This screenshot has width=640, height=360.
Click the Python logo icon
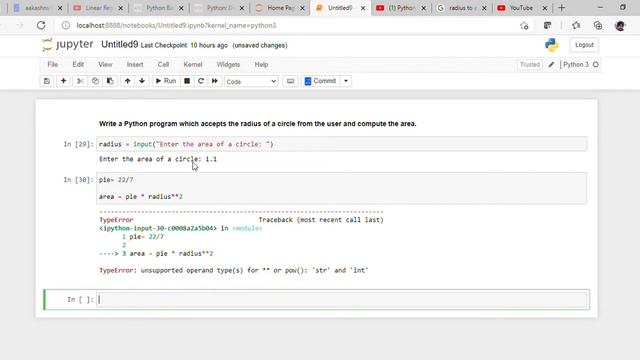[551, 45]
